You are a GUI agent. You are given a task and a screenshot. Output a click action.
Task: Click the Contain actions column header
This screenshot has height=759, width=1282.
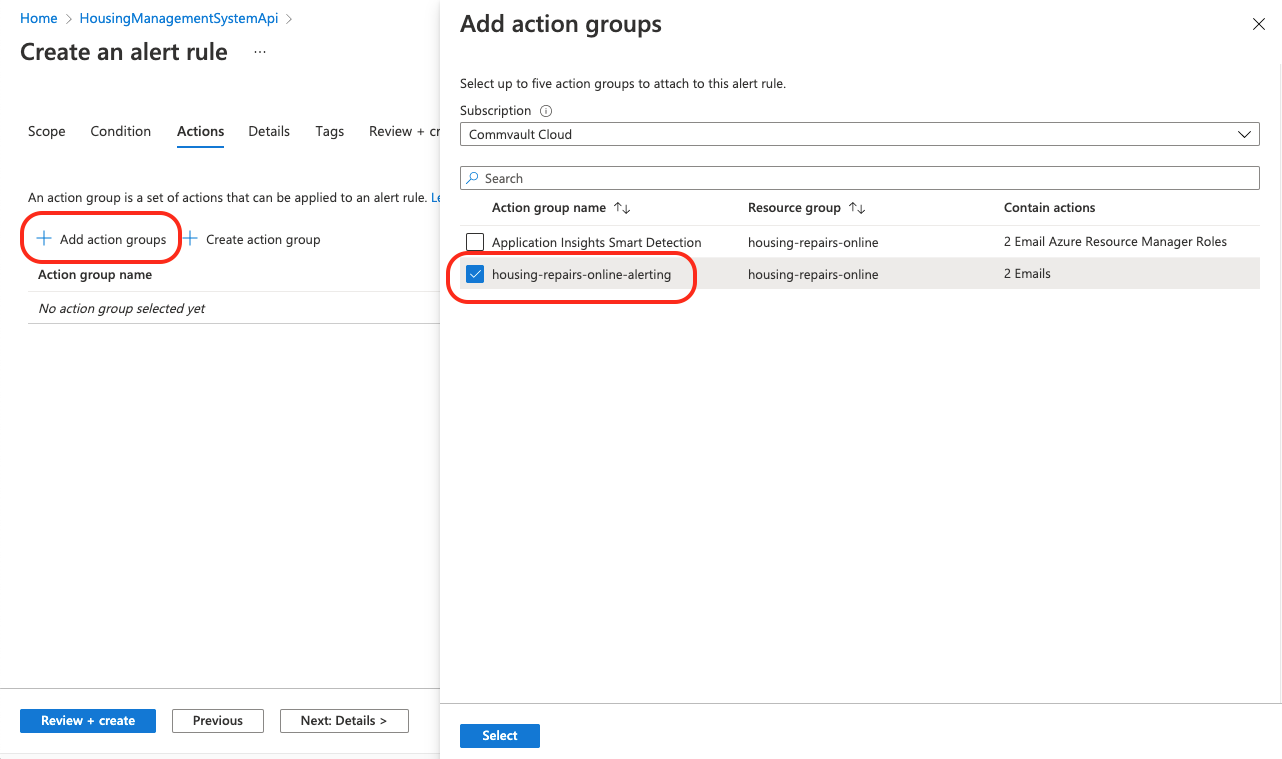(1049, 208)
